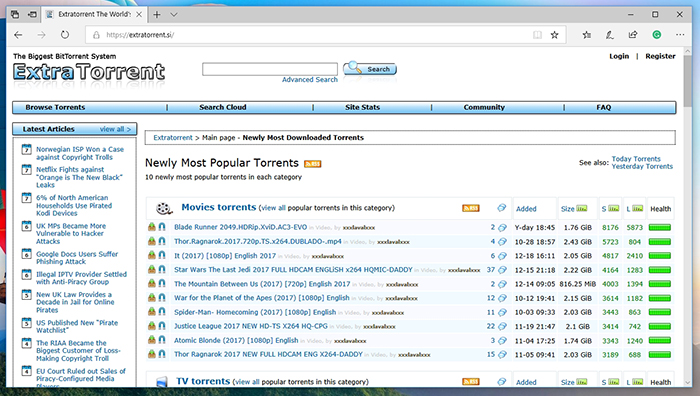Click RSS icon in Movies torrents header

(471, 208)
